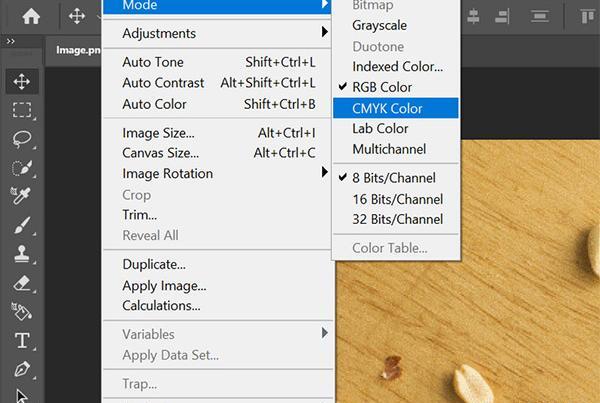600x403 pixels.
Task: Select the Lasso tool
Action: pyautogui.click(x=22, y=139)
